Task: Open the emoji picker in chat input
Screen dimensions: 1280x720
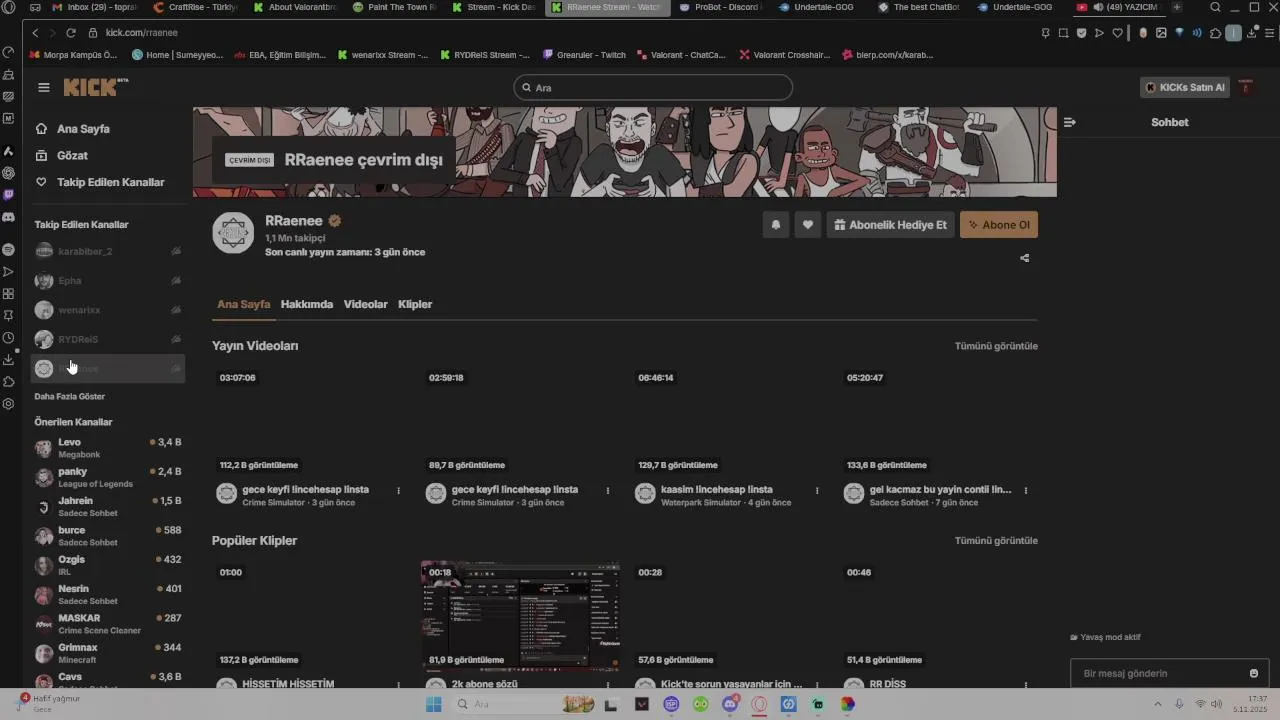Action: (x=1254, y=674)
